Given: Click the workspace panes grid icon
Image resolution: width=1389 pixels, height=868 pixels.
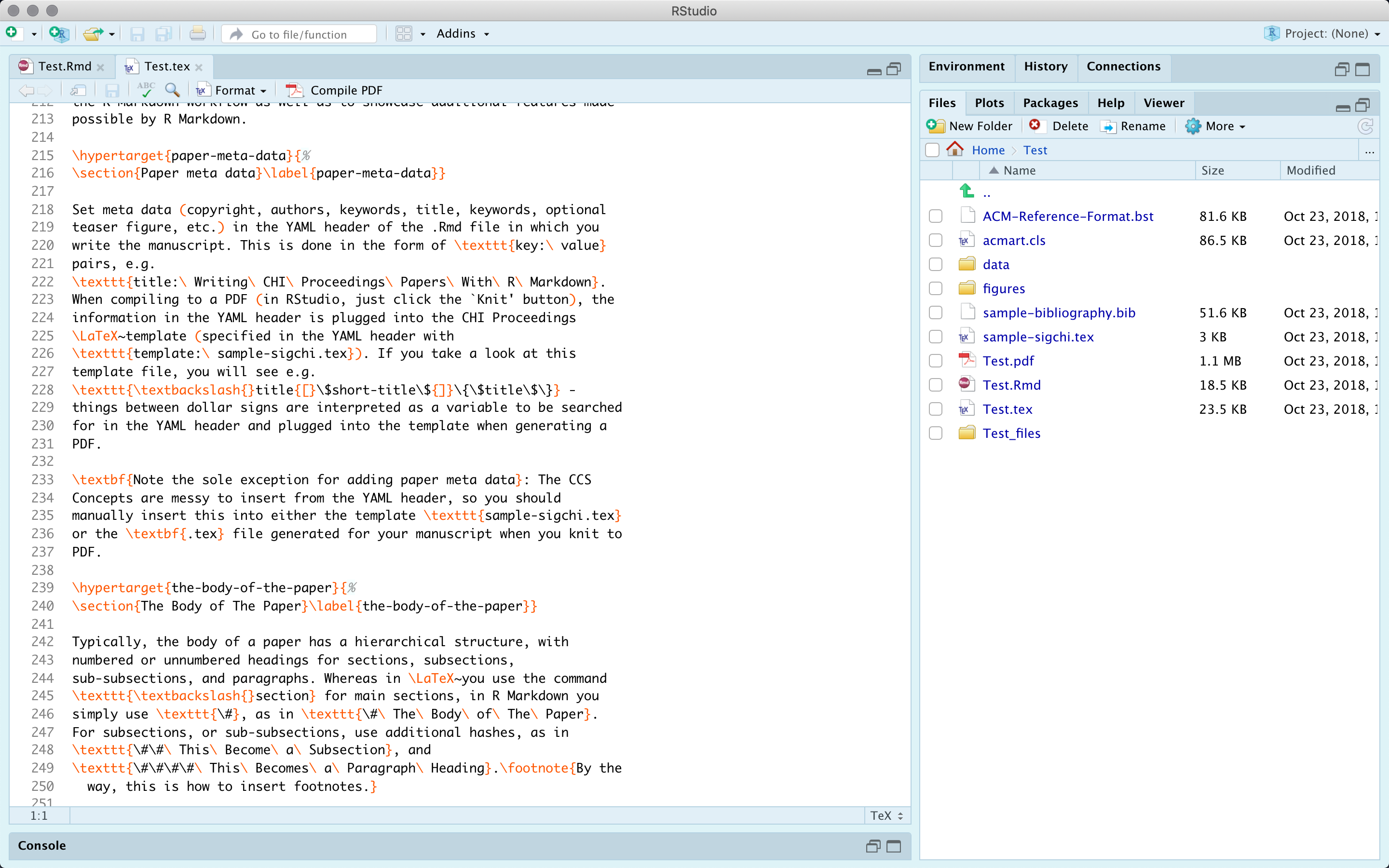Looking at the screenshot, I should tap(404, 34).
